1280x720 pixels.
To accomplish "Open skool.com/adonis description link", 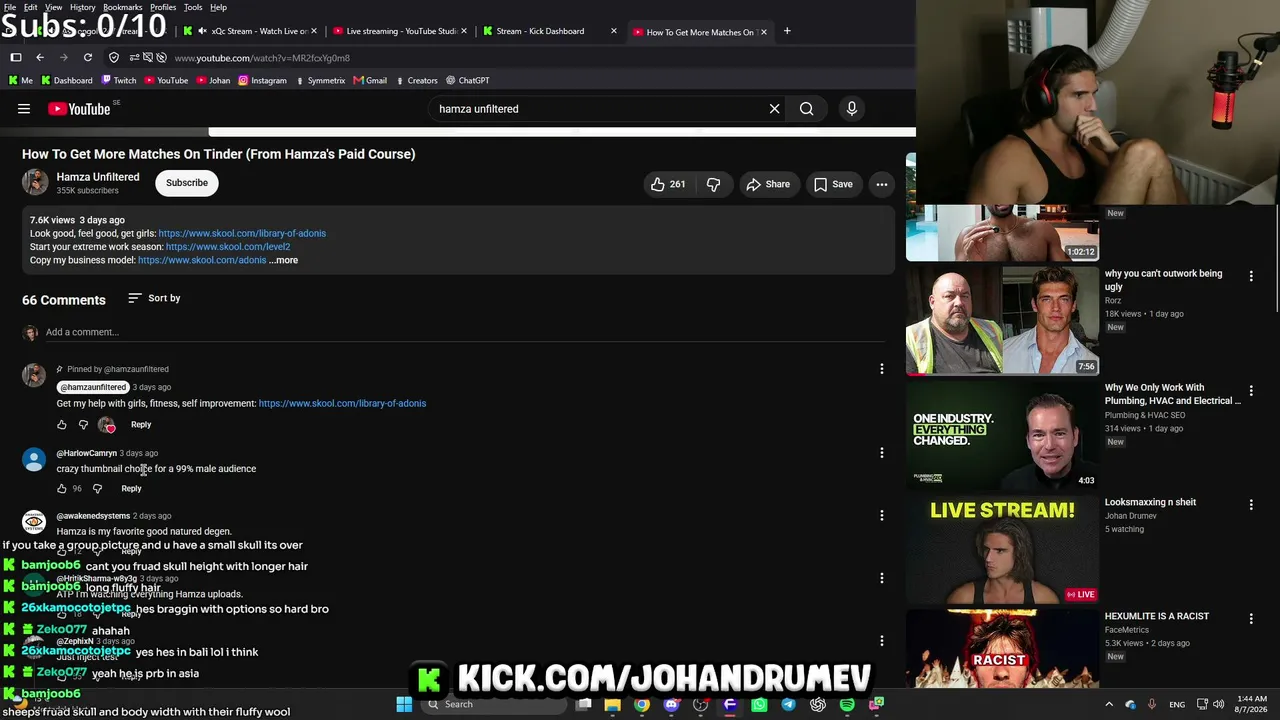I will coord(202,260).
